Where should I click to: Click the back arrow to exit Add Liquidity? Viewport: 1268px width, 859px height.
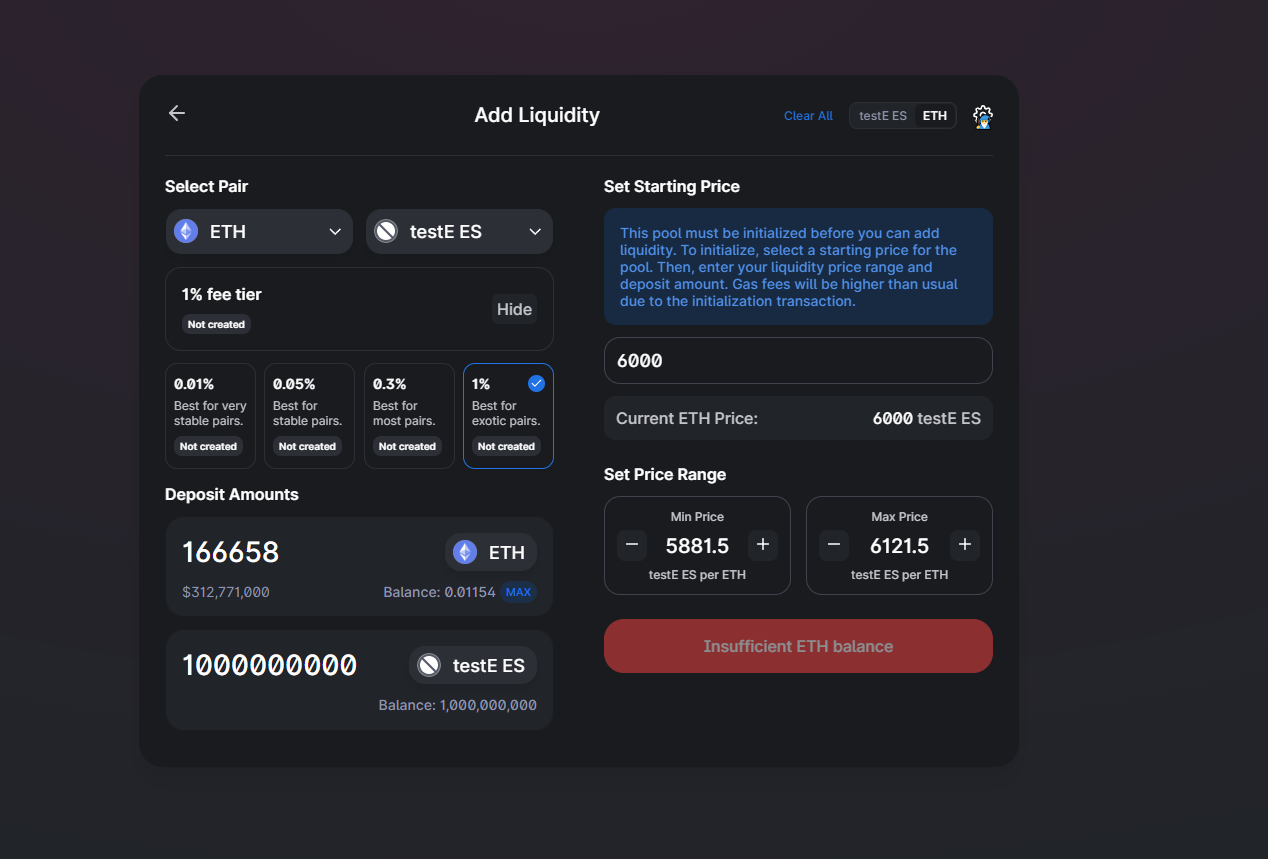pos(176,113)
